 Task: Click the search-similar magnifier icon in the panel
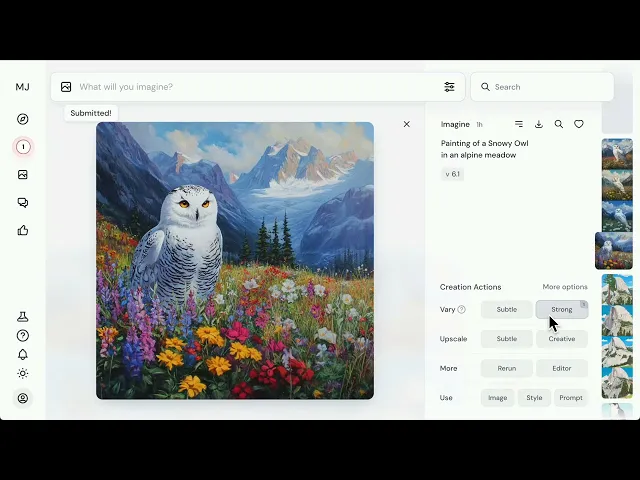pos(559,124)
